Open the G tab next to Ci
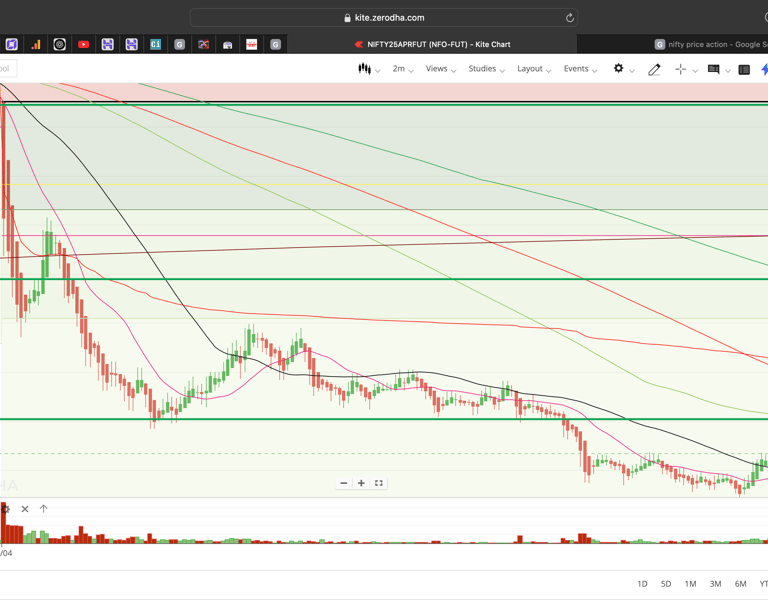The image size is (768, 600). (179, 45)
